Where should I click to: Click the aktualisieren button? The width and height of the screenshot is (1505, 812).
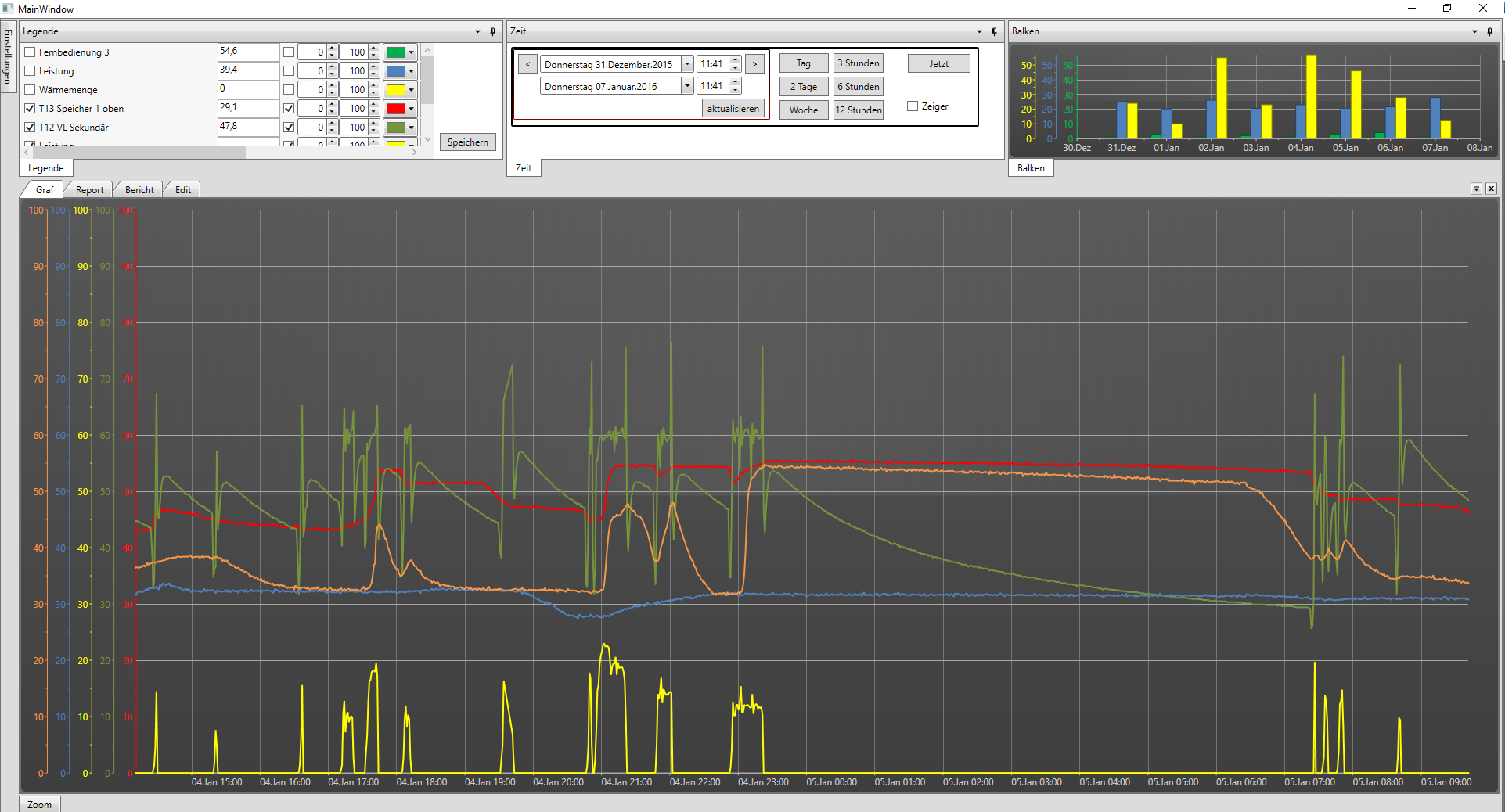(x=733, y=109)
